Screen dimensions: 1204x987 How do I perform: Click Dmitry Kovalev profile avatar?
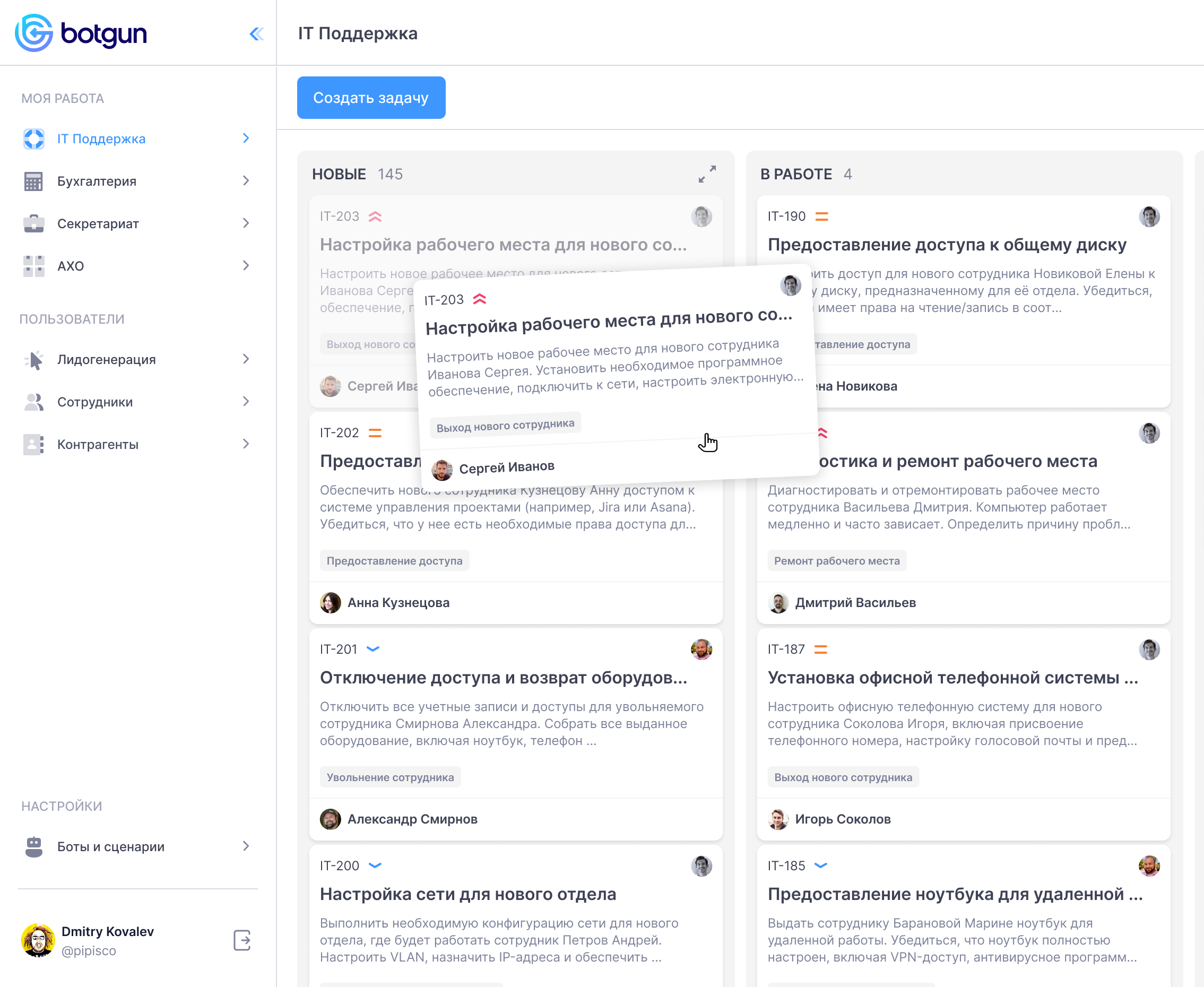pos(38,940)
